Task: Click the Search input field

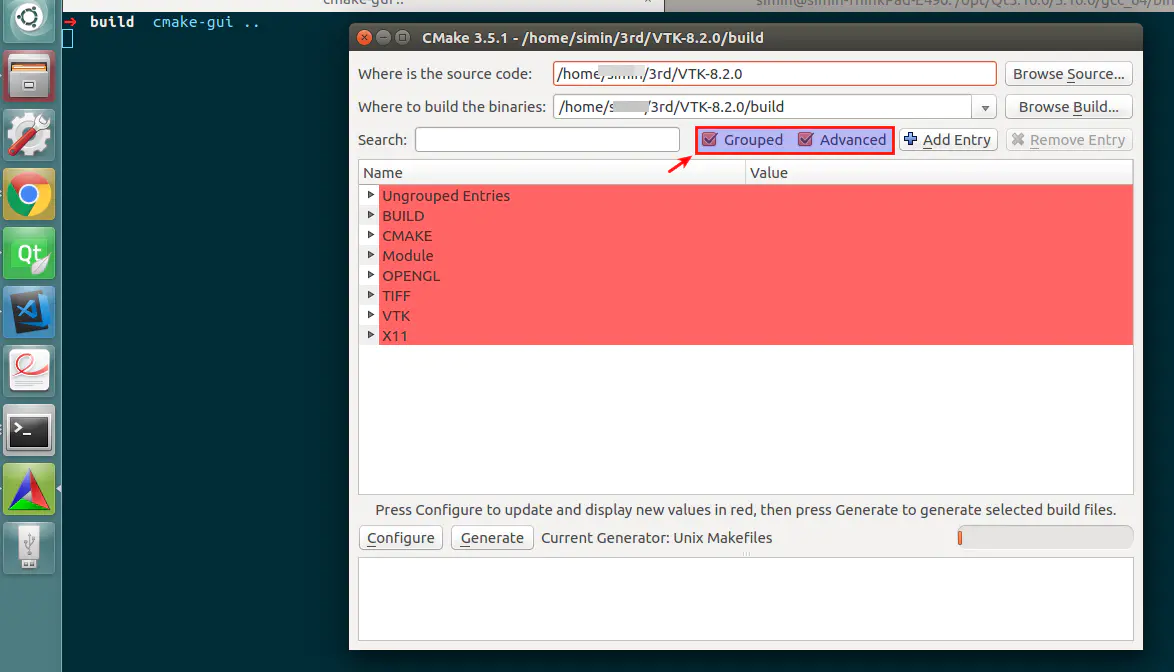Action: coord(547,140)
